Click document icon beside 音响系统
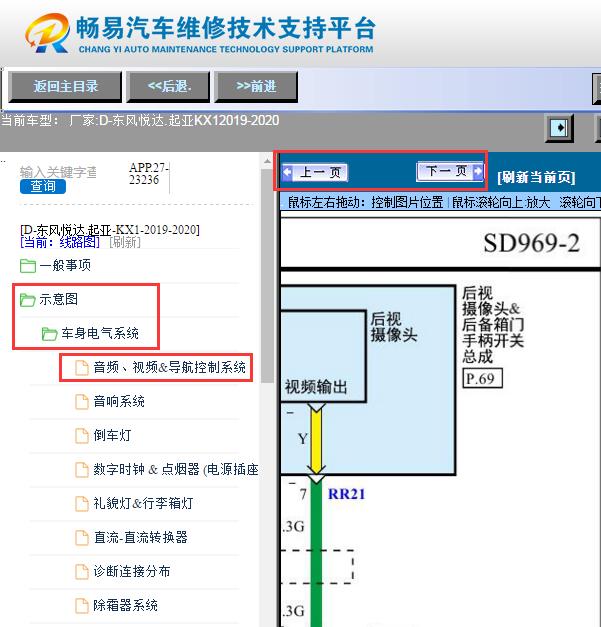The height and width of the screenshot is (627, 601). pos(82,401)
